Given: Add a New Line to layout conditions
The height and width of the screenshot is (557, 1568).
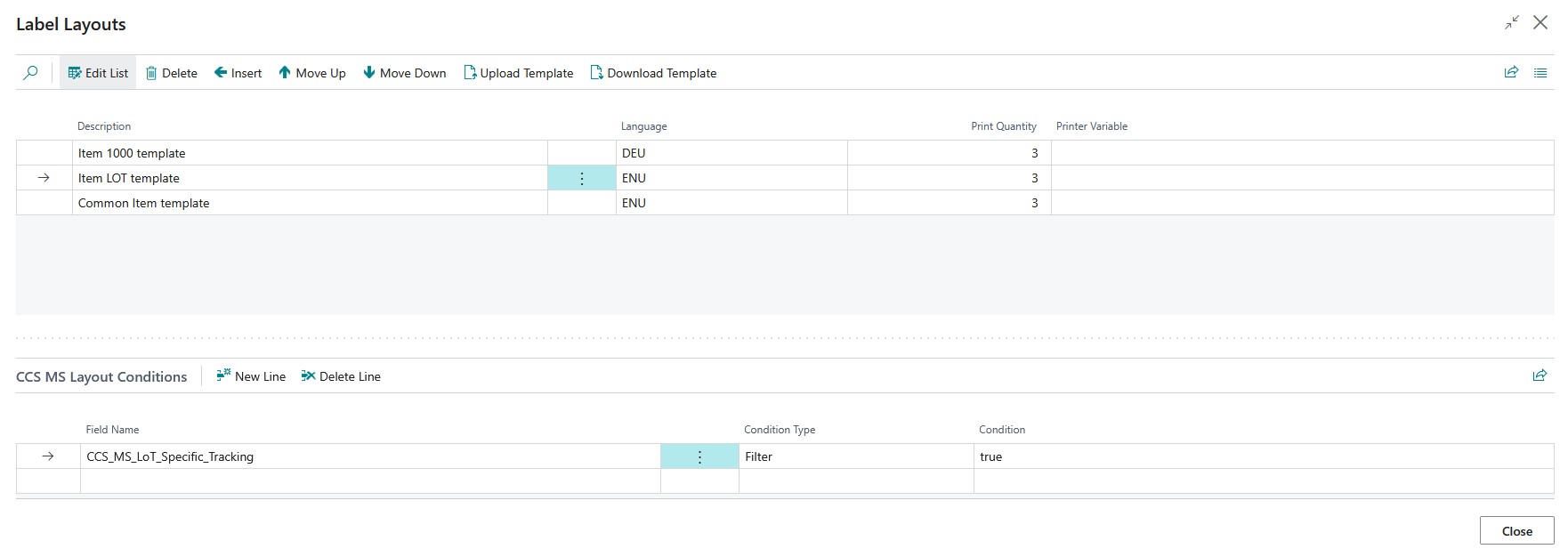Looking at the screenshot, I should pos(251,376).
